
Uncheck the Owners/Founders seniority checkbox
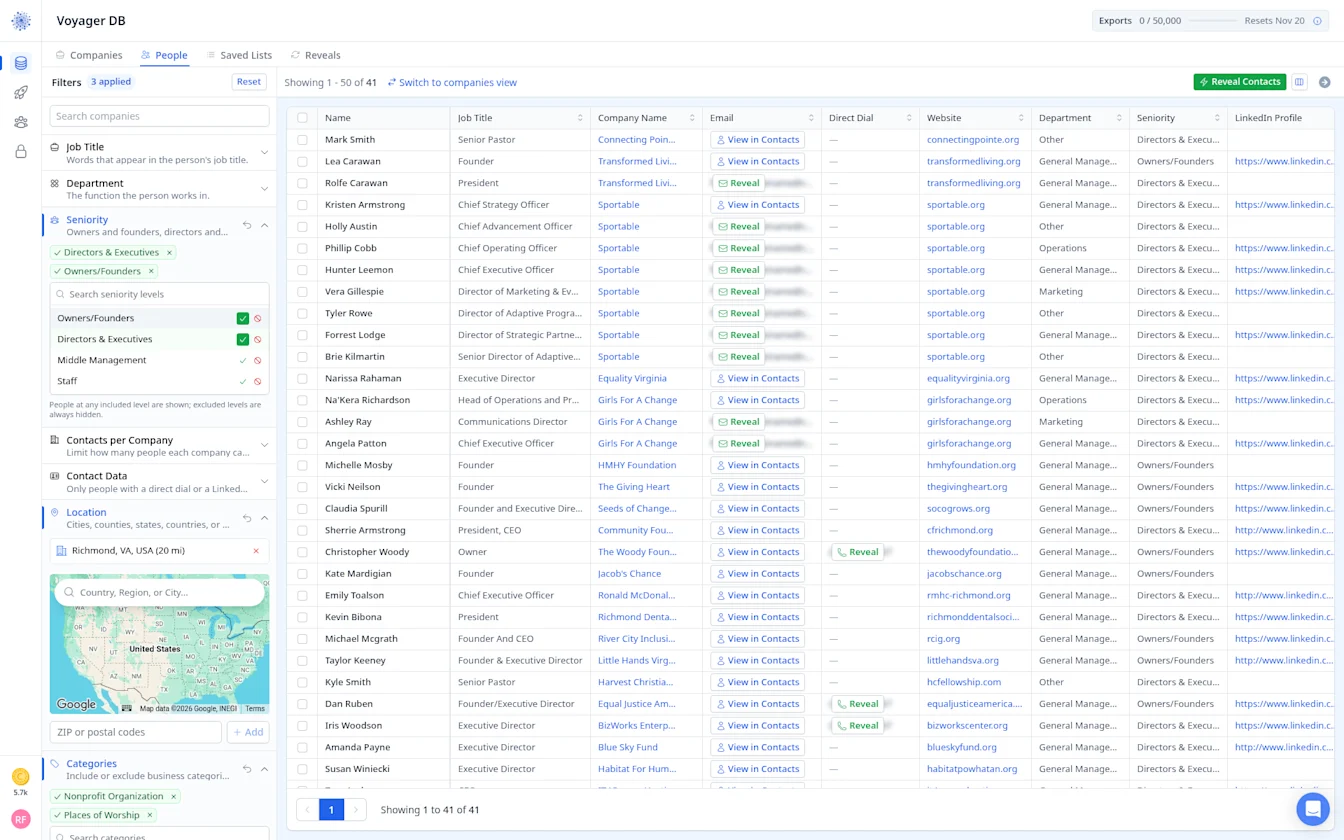coord(242,318)
